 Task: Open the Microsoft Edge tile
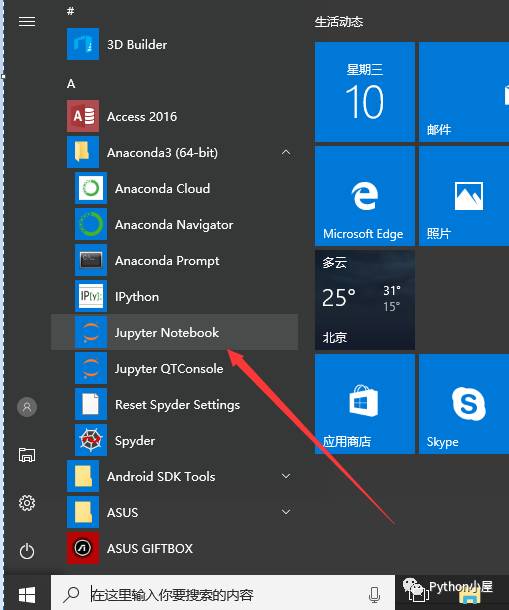coord(365,196)
